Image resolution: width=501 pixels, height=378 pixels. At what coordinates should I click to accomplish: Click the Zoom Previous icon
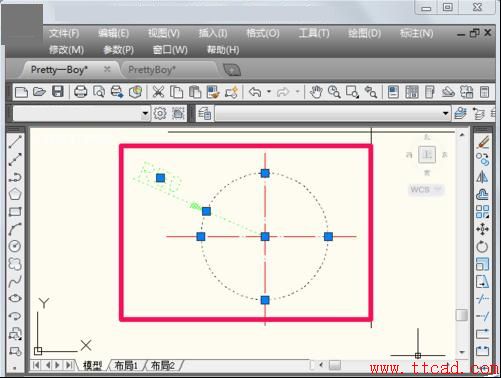(371, 92)
